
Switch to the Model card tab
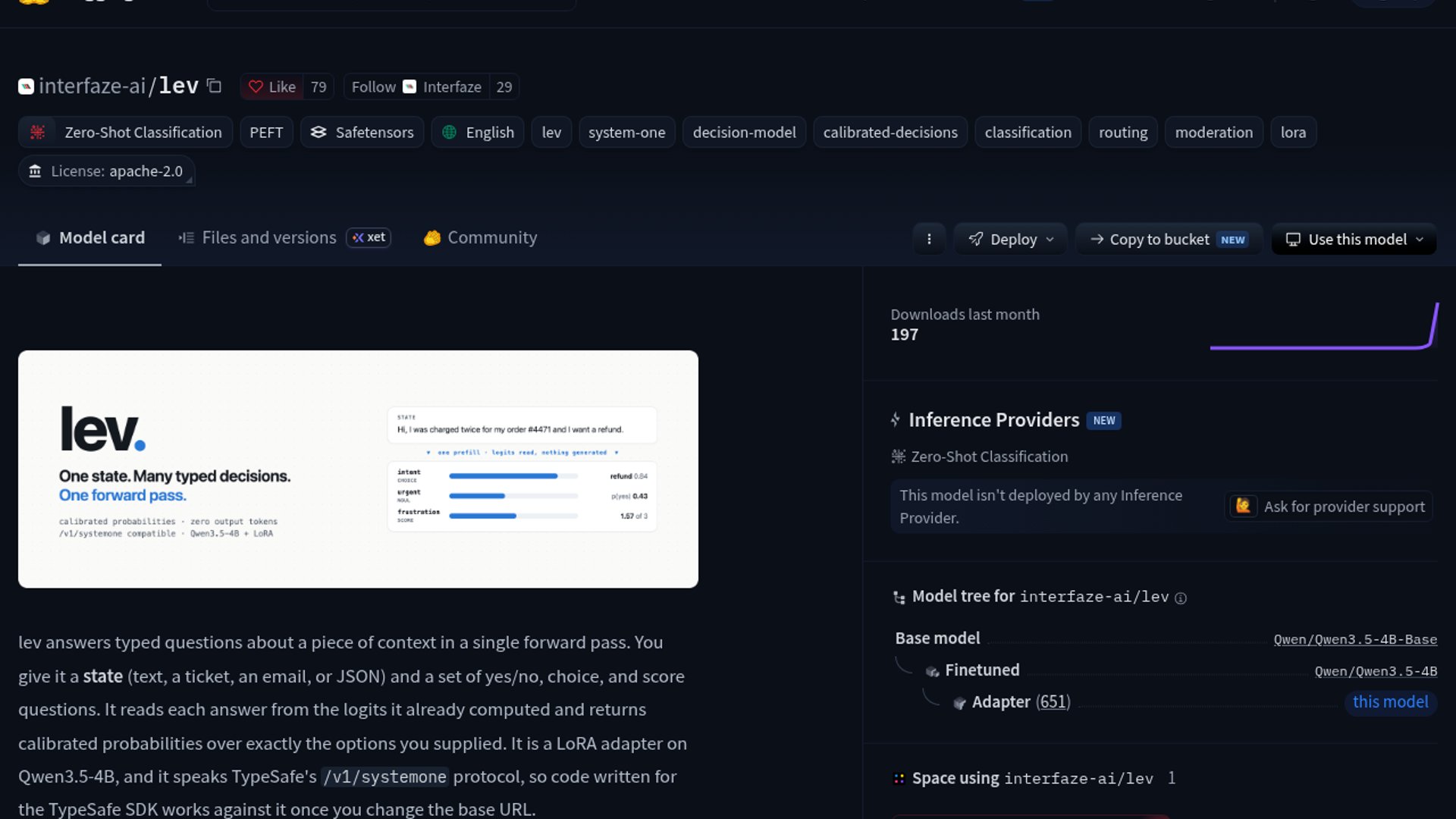tap(89, 238)
